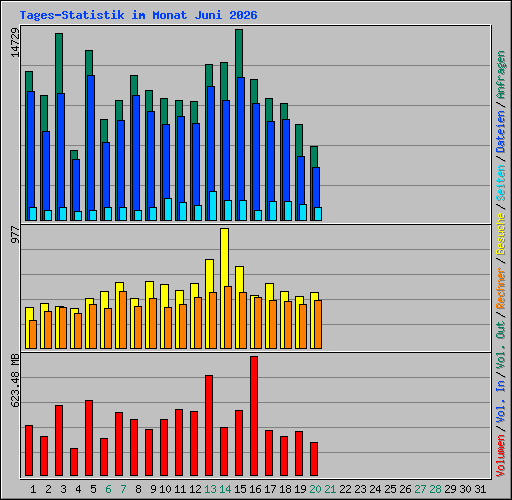The width and height of the screenshot is (512, 500).
Task: Click day 1 on the x-axis
Action: click(x=33, y=489)
